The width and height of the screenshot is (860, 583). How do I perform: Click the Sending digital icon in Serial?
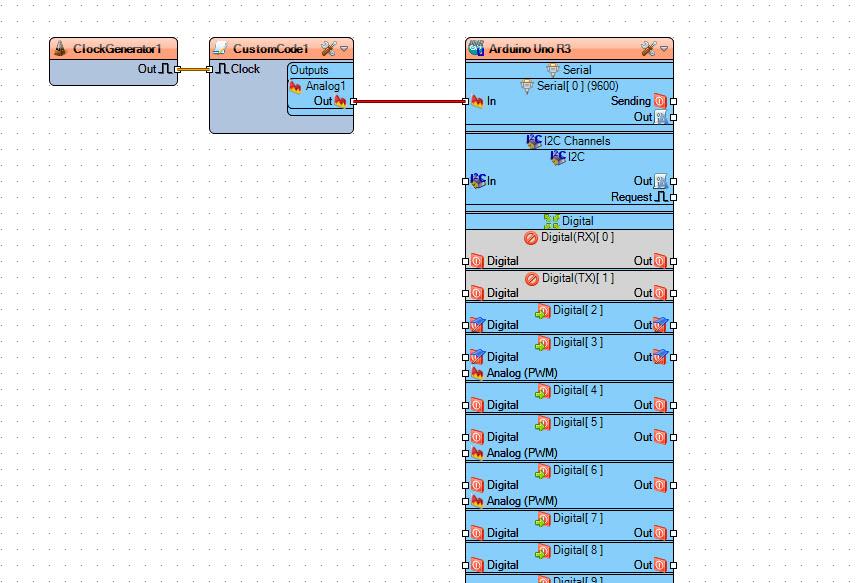[x=660, y=101]
